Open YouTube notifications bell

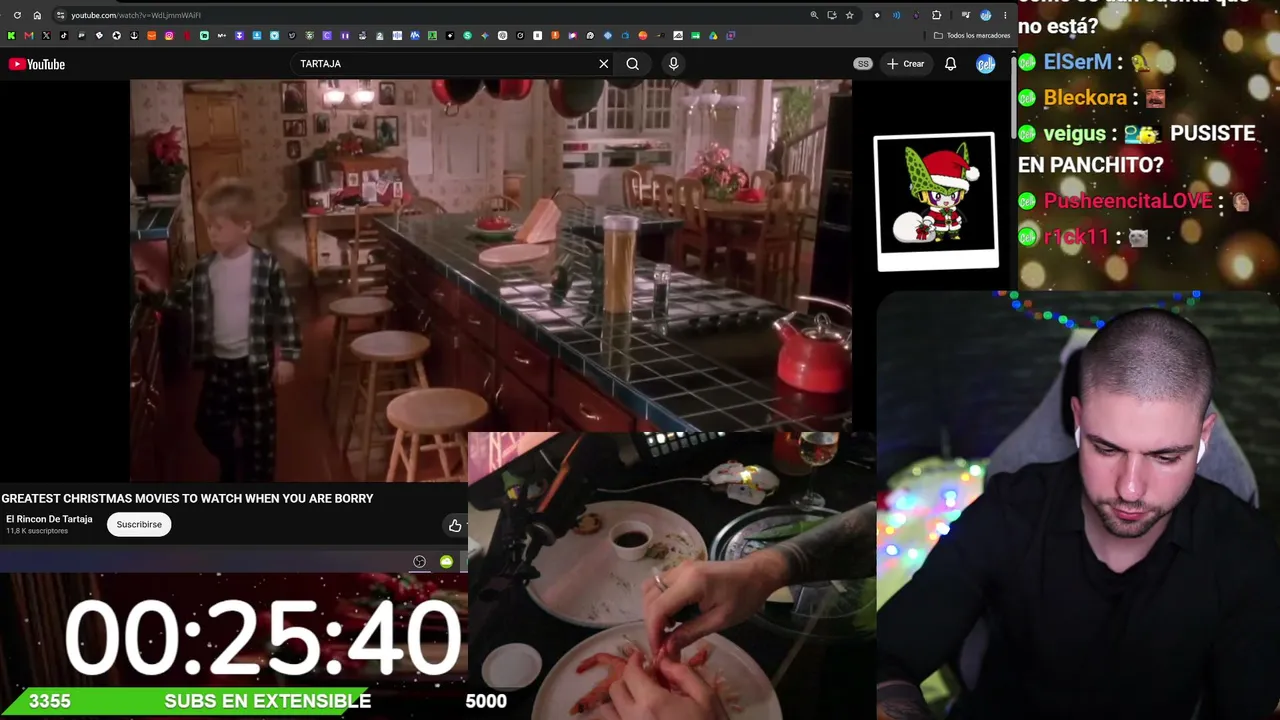pos(951,64)
